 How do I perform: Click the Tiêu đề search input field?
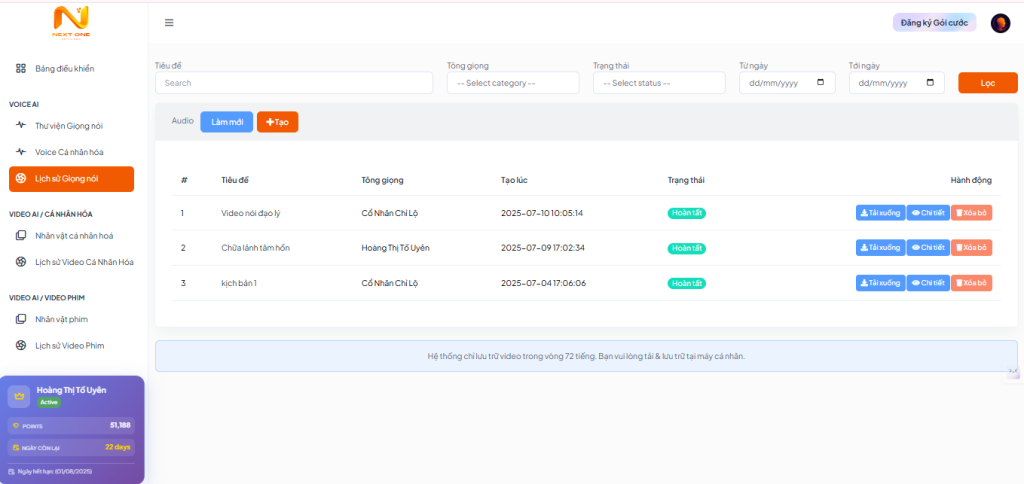coord(294,83)
